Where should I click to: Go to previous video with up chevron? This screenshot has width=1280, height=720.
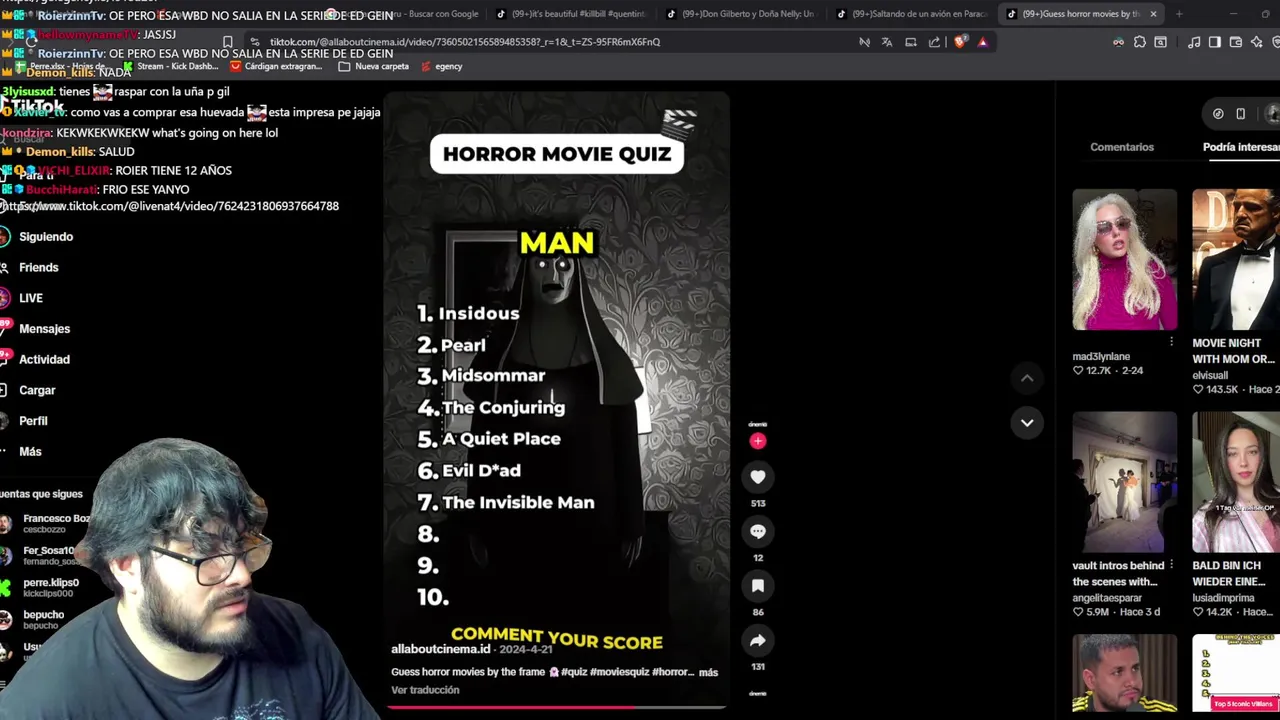pos(1027,378)
